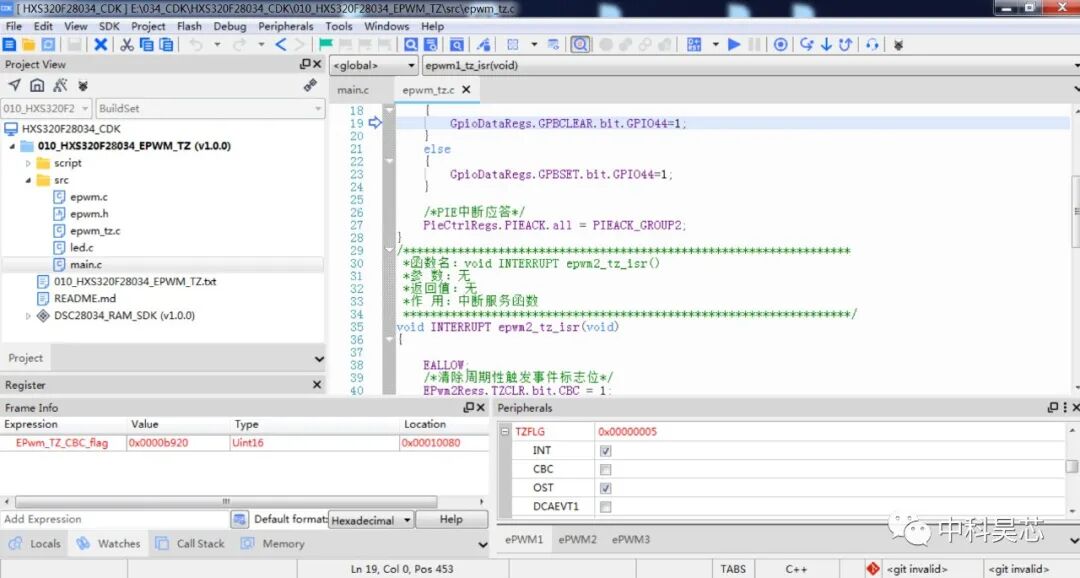Click the New File toolbar icon

10,45
